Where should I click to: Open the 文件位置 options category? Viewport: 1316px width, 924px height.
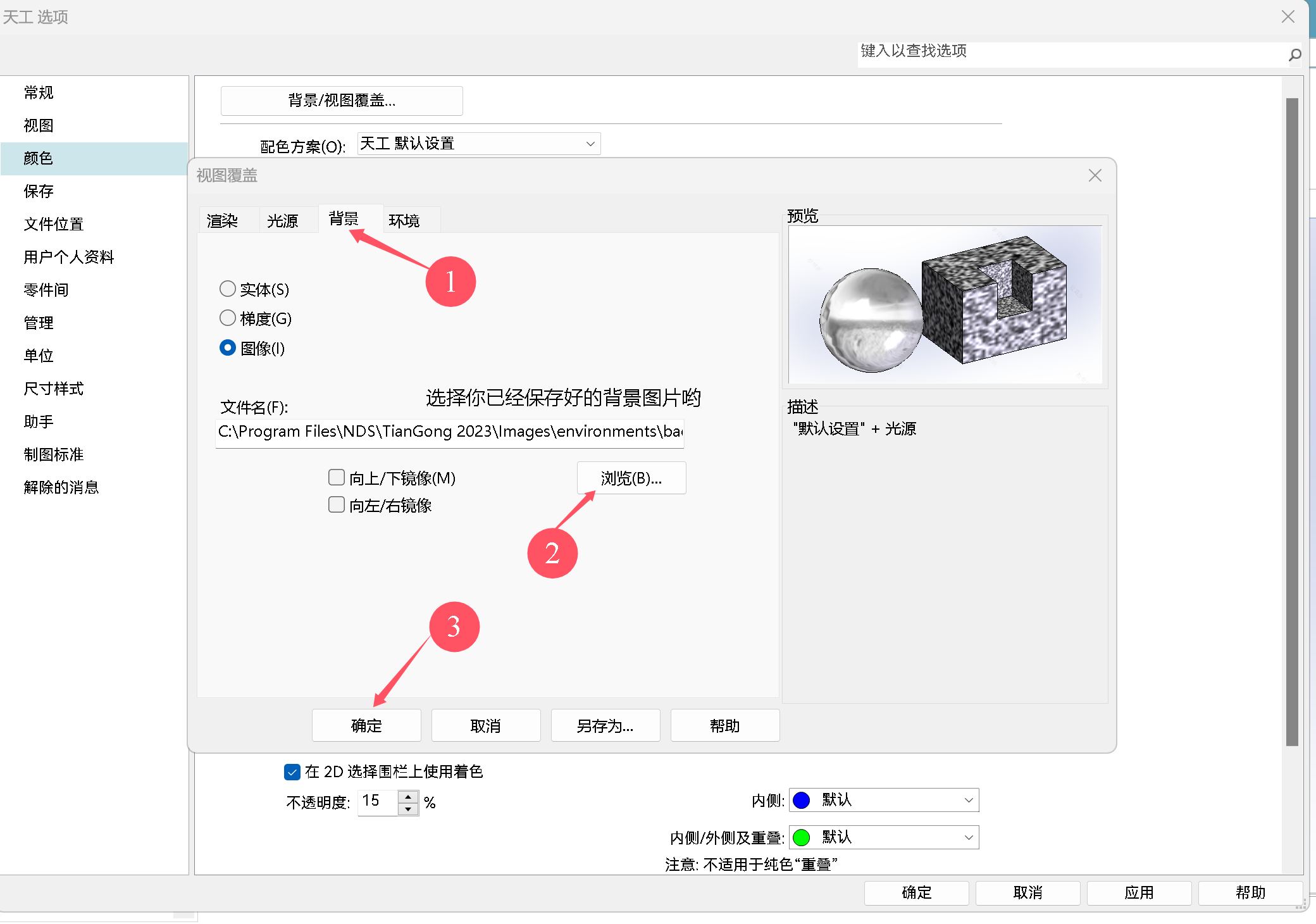[94, 224]
